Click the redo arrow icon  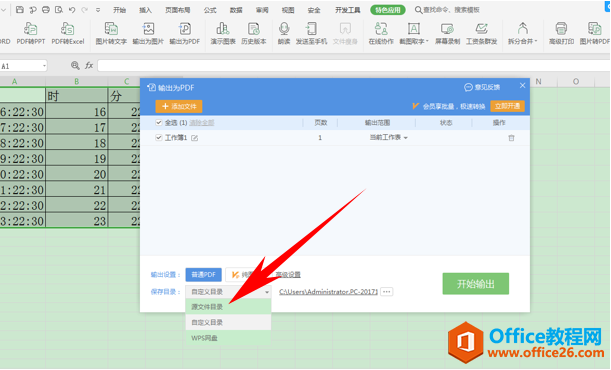pyautogui.click(x=84, y=10)
